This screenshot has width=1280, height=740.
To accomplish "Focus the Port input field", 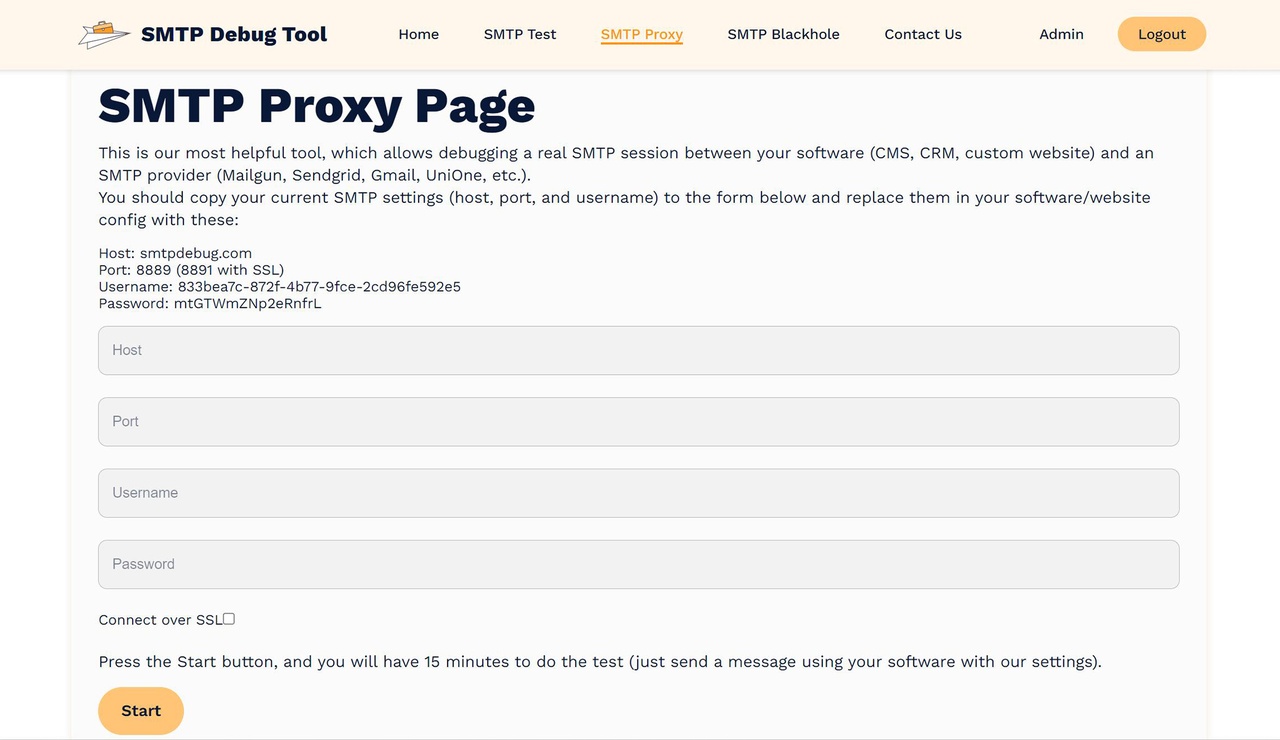I will click(638, 421).
